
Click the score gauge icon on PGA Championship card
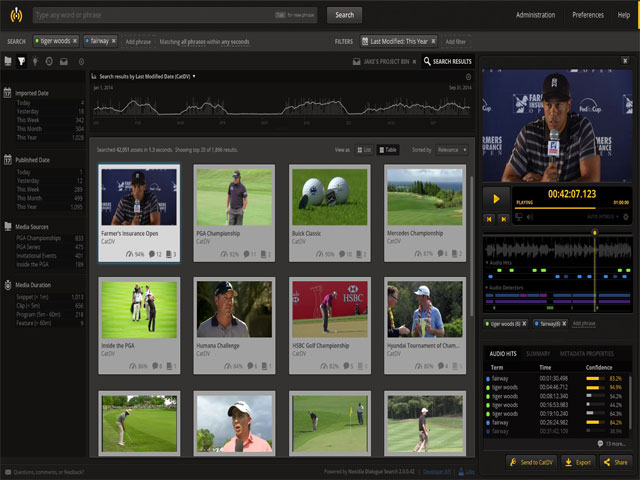point(224,254)
